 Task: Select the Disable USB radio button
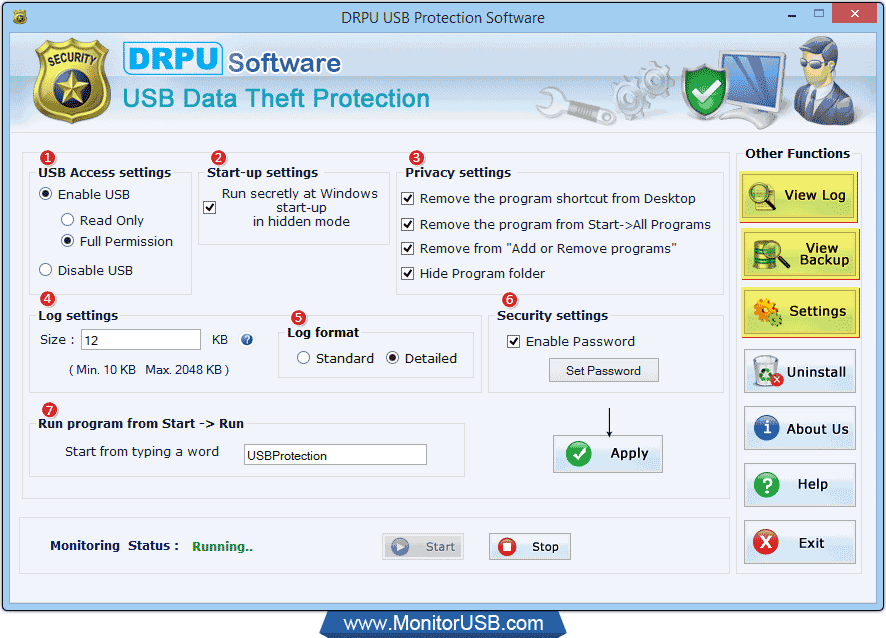tap(46, 270)
